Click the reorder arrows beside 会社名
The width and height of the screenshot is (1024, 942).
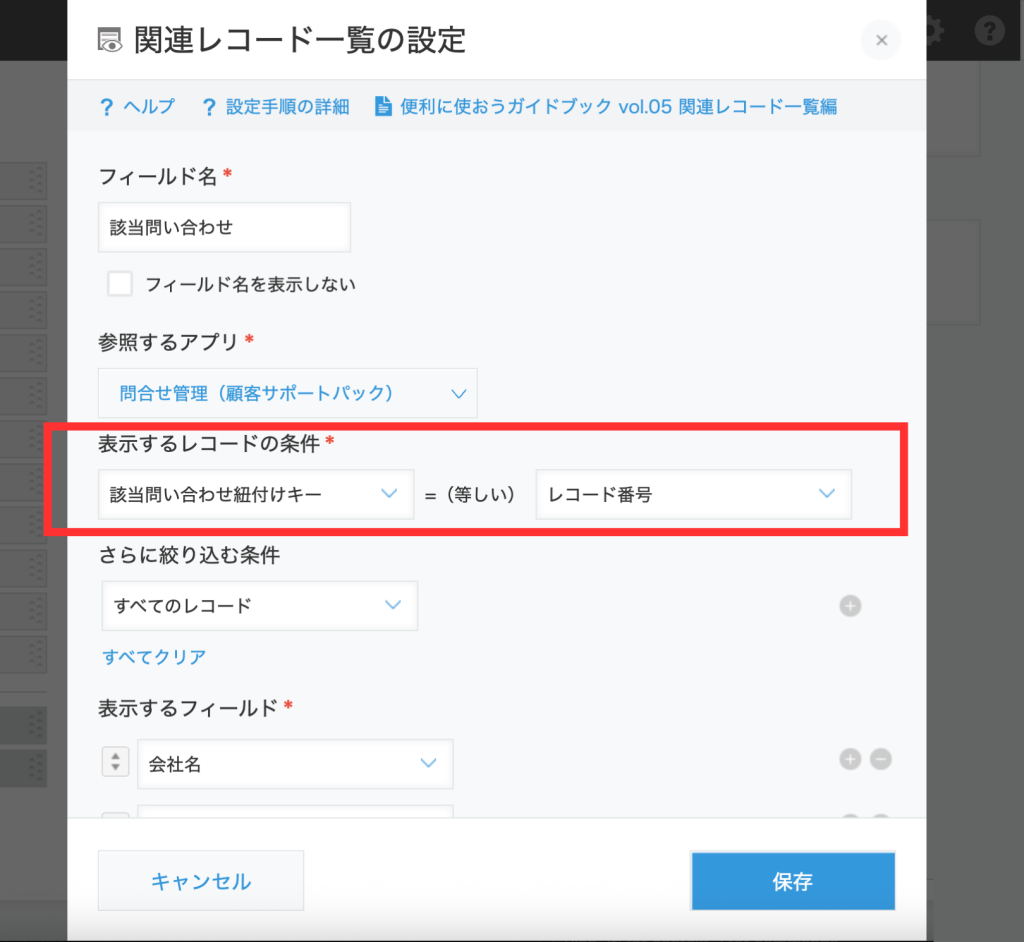(x=116, y=762)
